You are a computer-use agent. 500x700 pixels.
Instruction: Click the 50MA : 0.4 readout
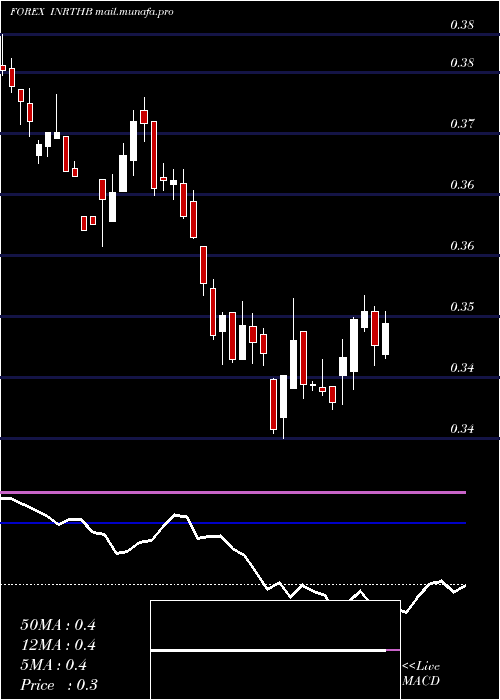pyautogui.click(x=58, y=625)
